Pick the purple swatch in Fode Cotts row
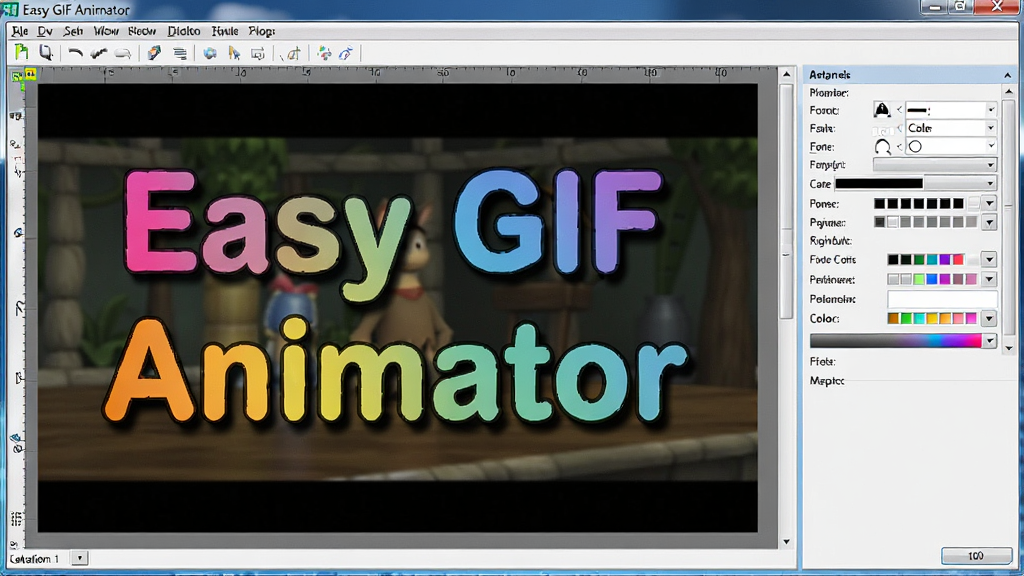Viewport: 1024px width, 576px height. click(945, 260)
